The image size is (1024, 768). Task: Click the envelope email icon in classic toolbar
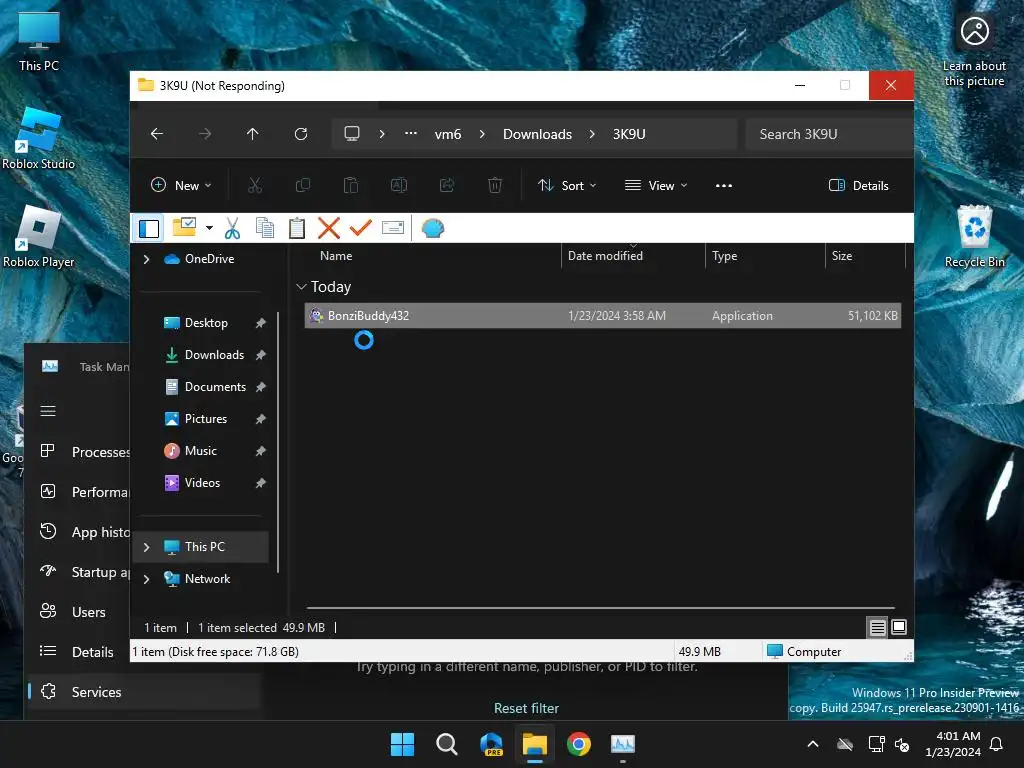(x=392, y=227)
